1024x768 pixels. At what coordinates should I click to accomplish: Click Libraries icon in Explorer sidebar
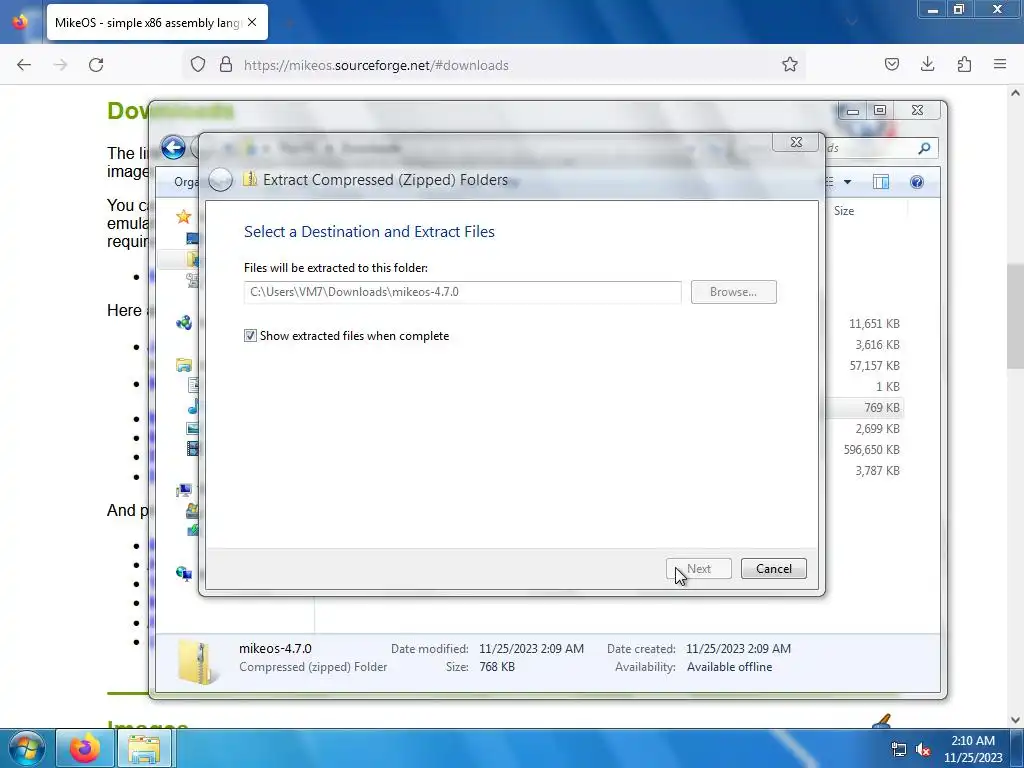(184, 364)
